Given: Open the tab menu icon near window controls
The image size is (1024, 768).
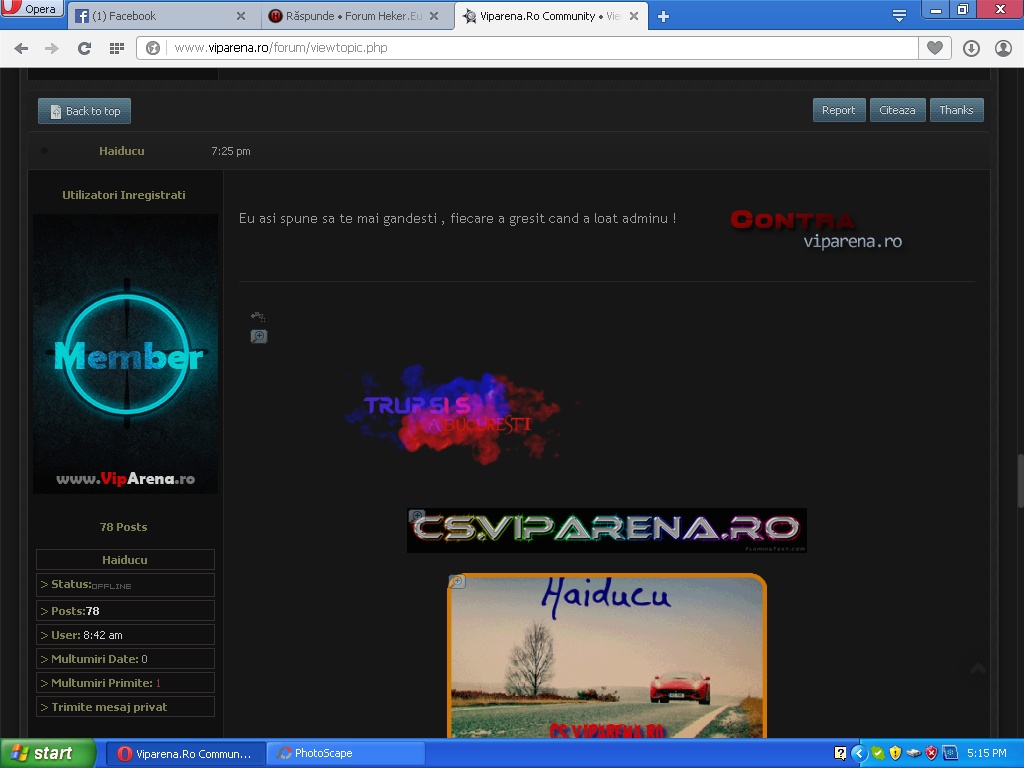Looking at the screenshot, I should (899, 16).
